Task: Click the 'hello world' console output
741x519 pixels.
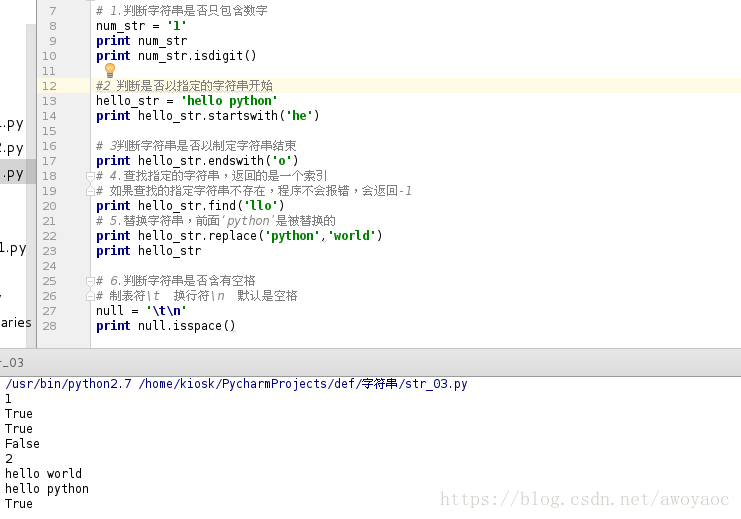Action: point(43,474)
